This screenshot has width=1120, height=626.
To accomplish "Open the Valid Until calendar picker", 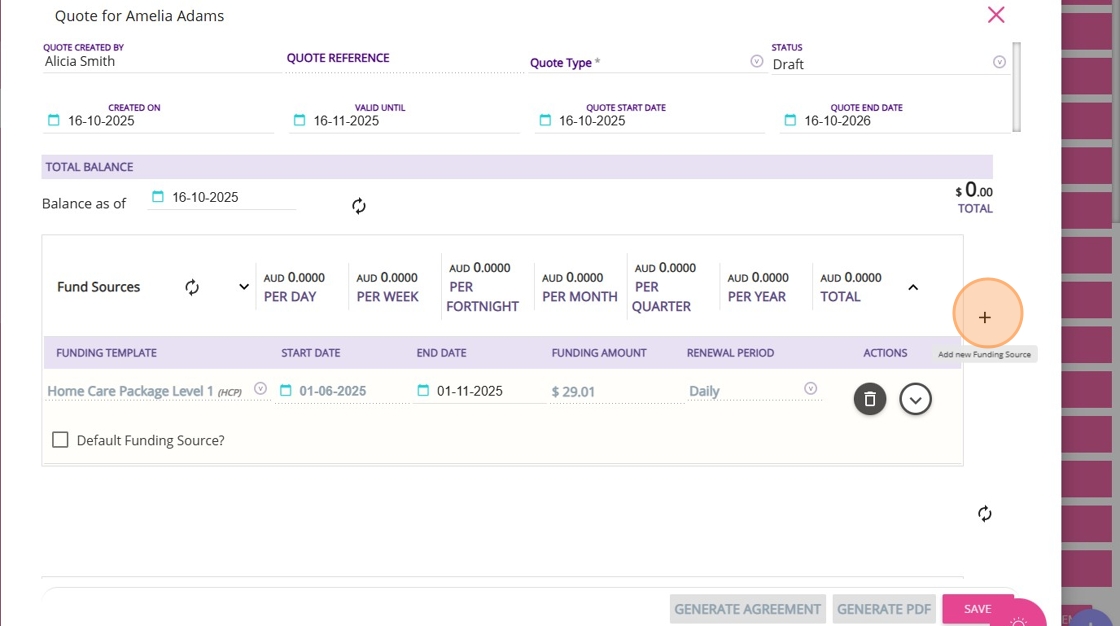I will (299, 121).
